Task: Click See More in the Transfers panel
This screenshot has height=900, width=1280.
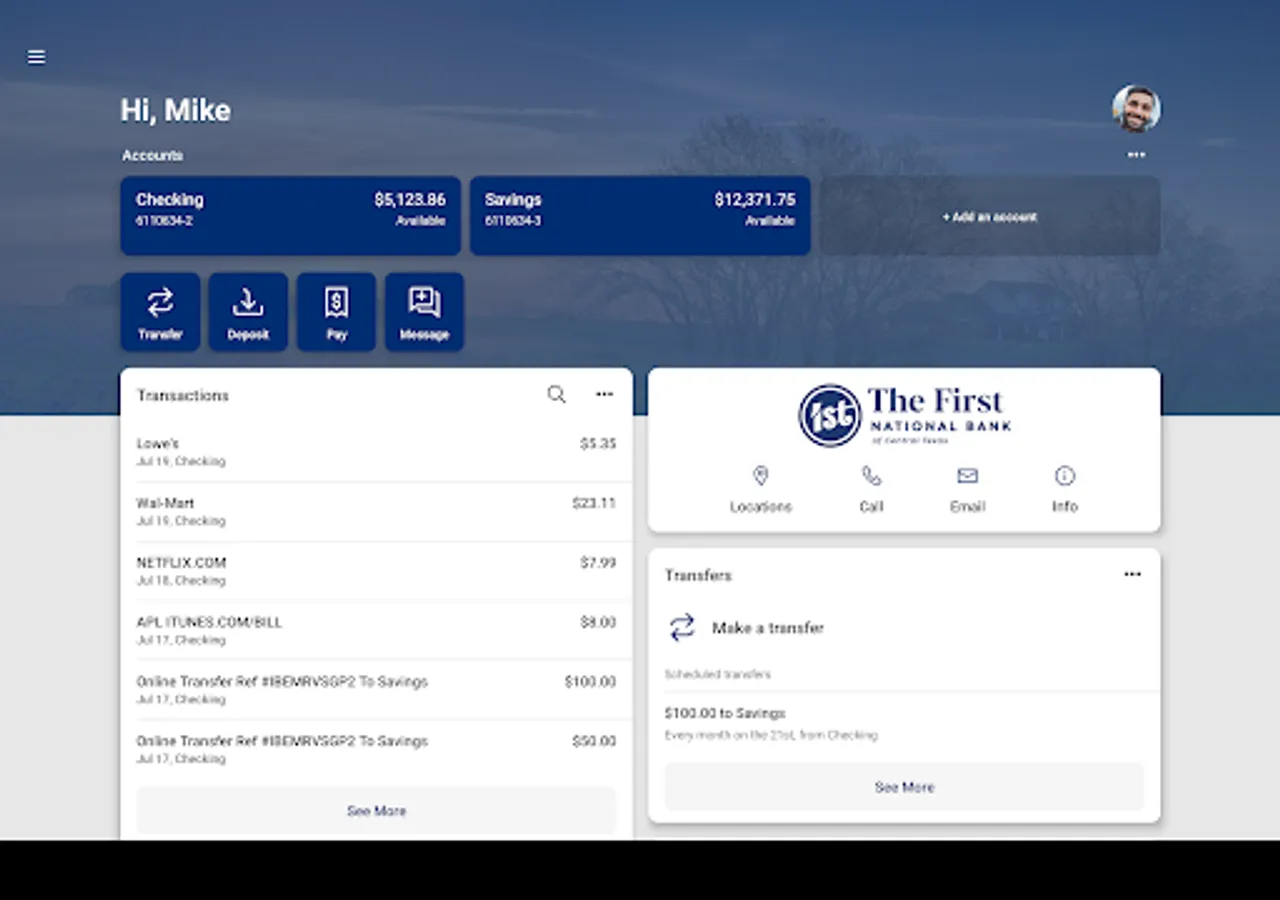Action: 903,787
